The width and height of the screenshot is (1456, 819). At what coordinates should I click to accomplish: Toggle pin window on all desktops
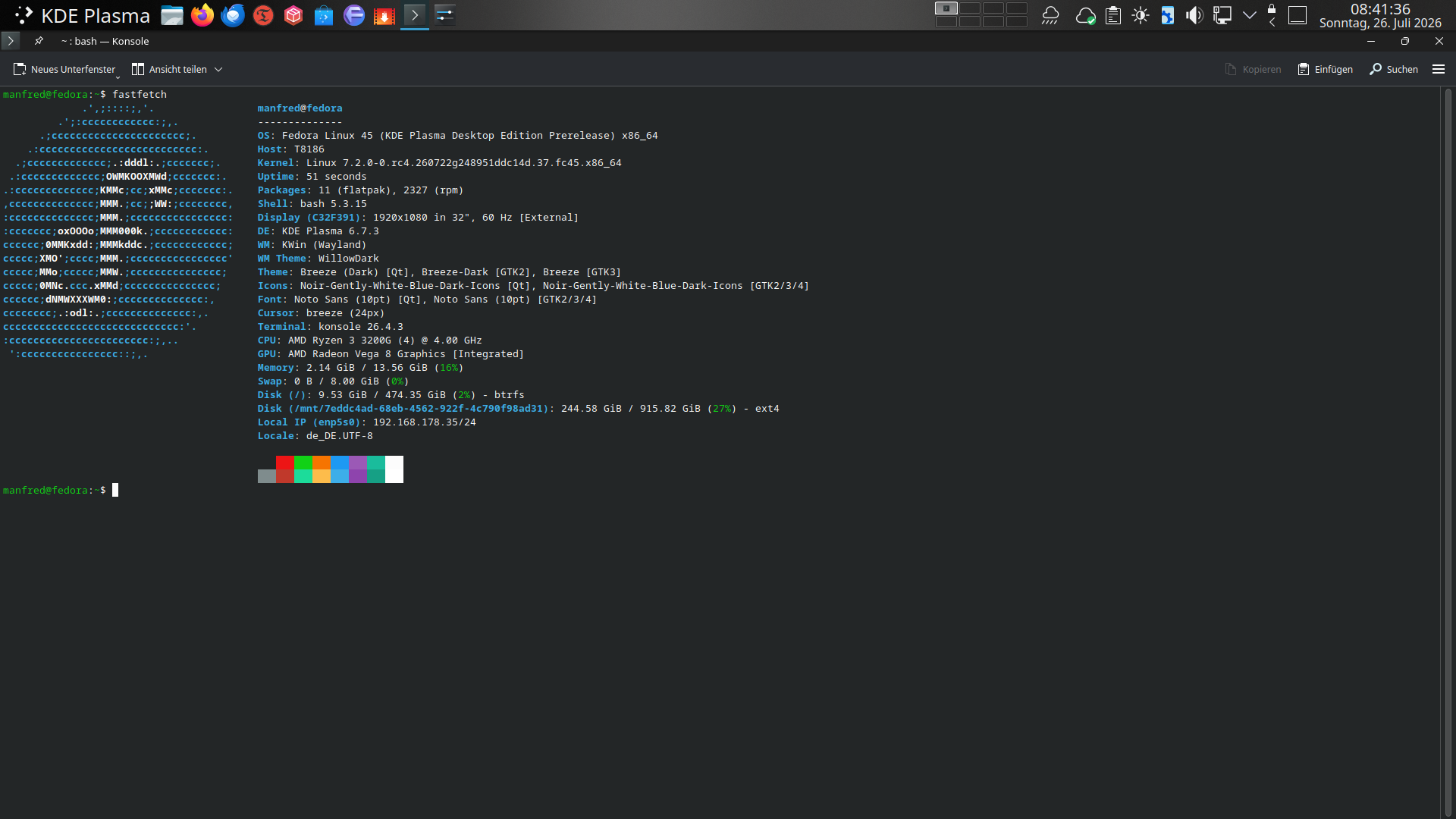(x=39, y=41)
